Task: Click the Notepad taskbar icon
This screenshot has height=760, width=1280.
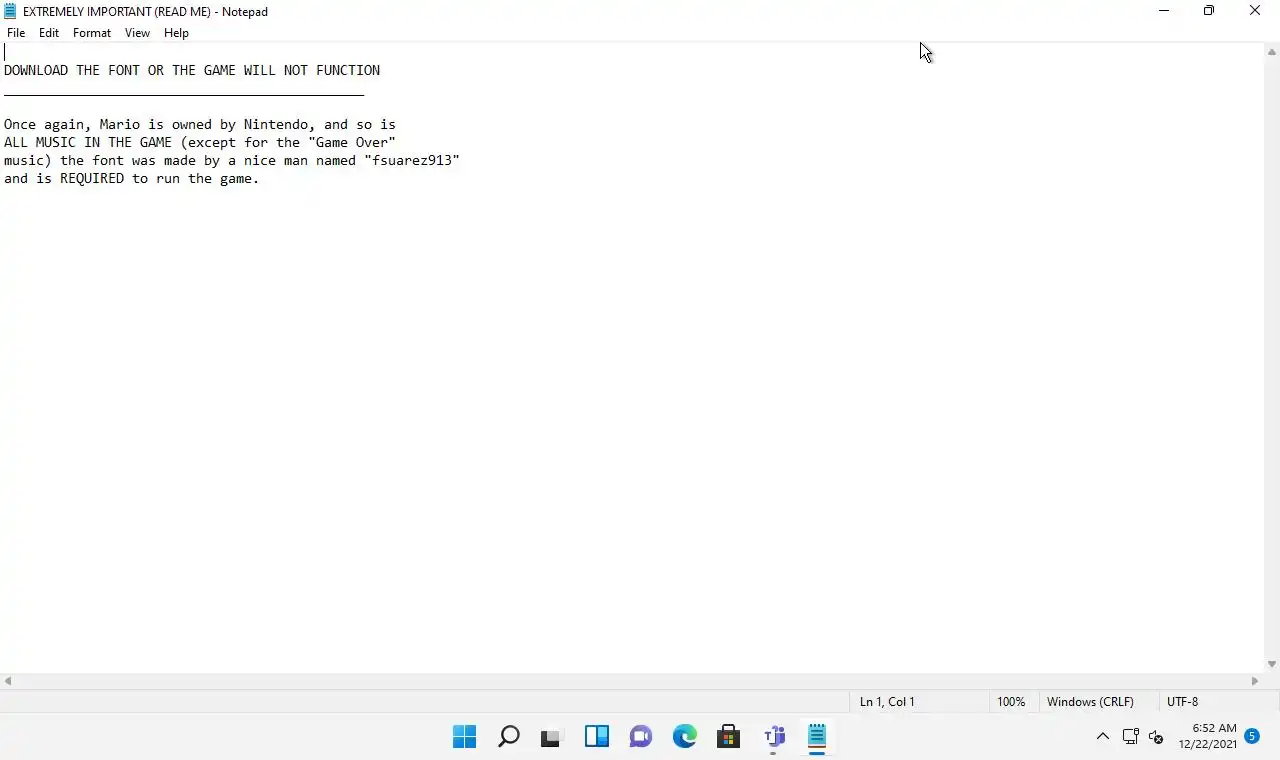Action: (x=817, y=737)
